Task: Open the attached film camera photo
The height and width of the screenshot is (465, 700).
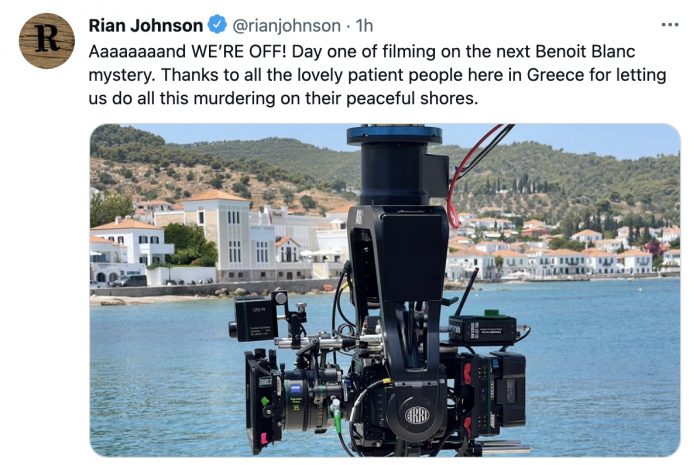Action: coord(385,290)
